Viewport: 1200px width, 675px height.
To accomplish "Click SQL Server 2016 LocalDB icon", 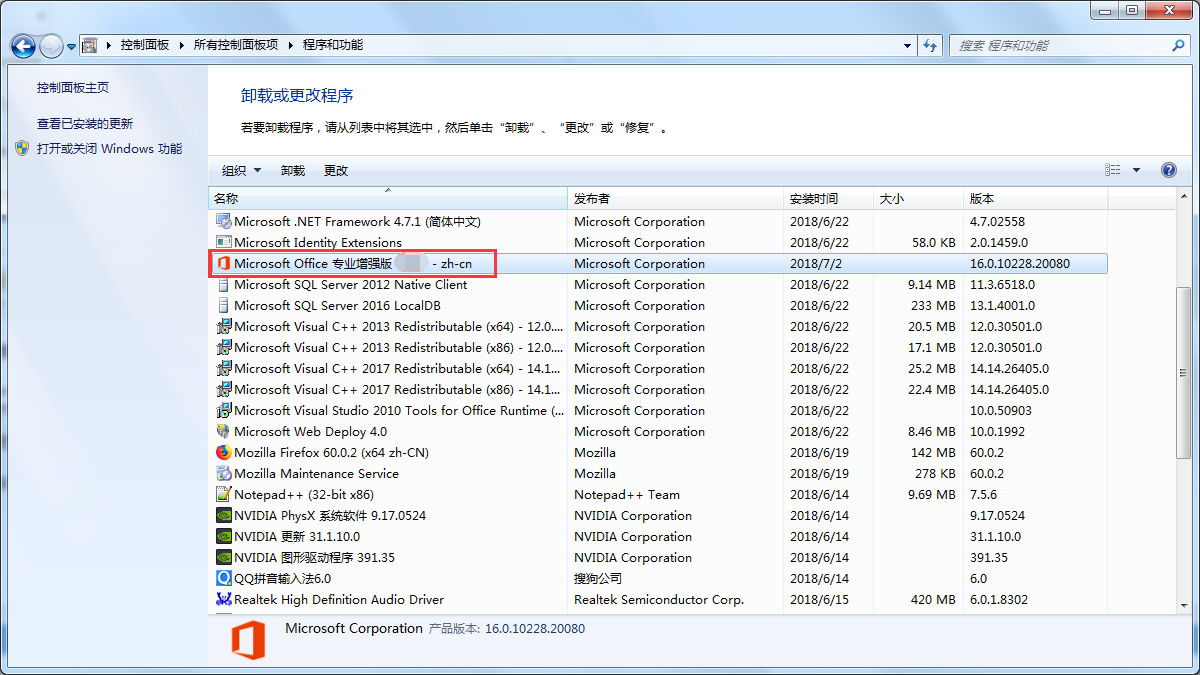I will tap(224, 306).
